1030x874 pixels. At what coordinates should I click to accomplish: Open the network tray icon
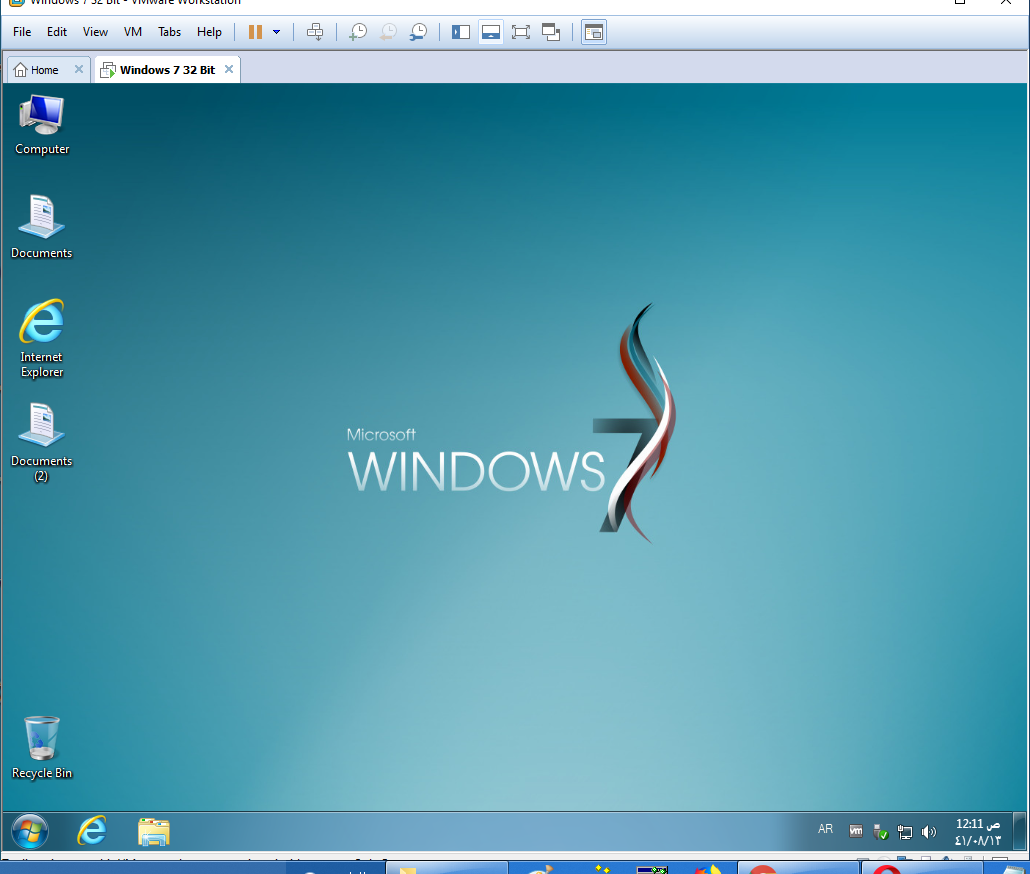pyautogui.click(x=905, y=832)
